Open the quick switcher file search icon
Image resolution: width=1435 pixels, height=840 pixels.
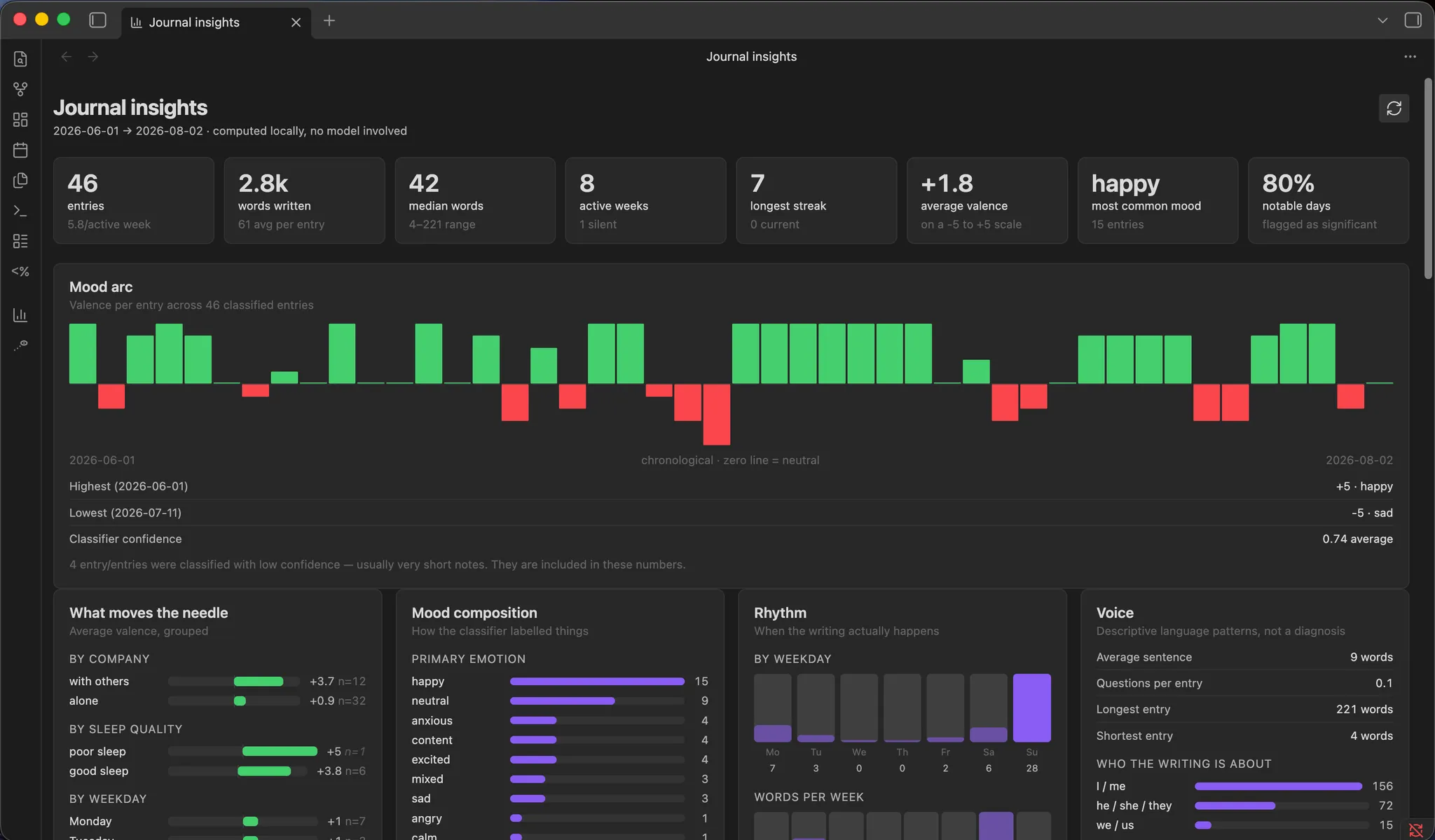pos(20,59)
